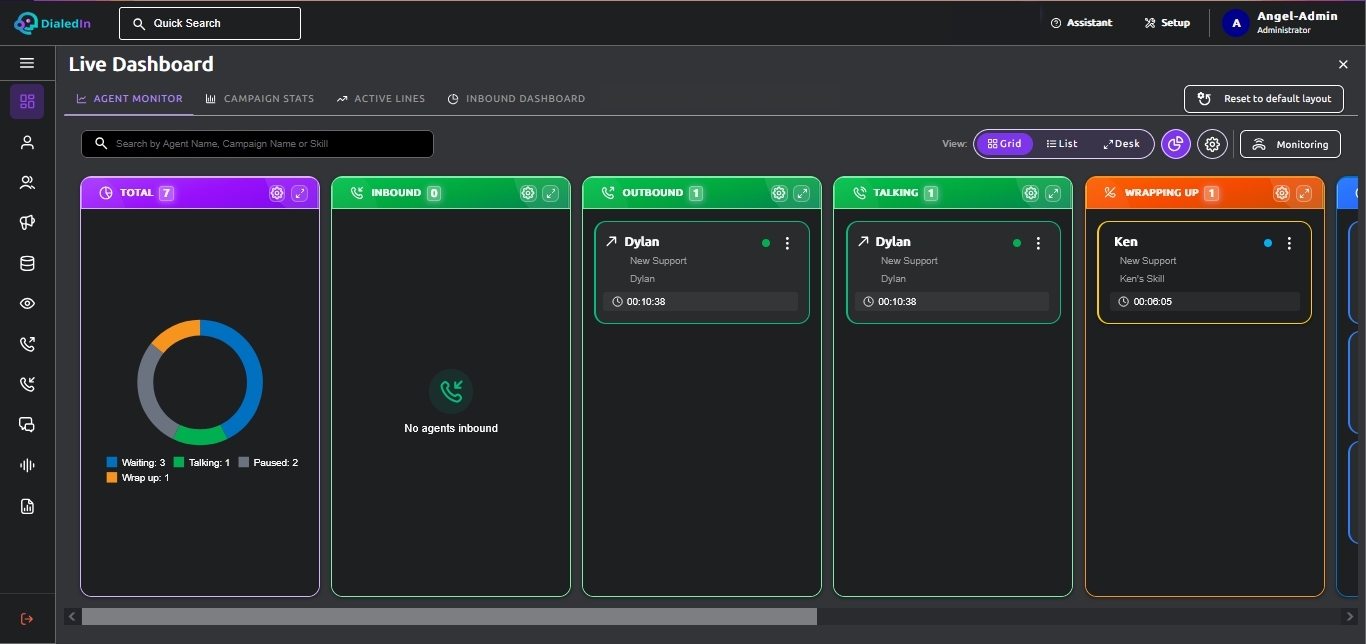Open settings gear on TALKING panel
Viewport: 1366px width, 644px height.
click(1030, 193)
